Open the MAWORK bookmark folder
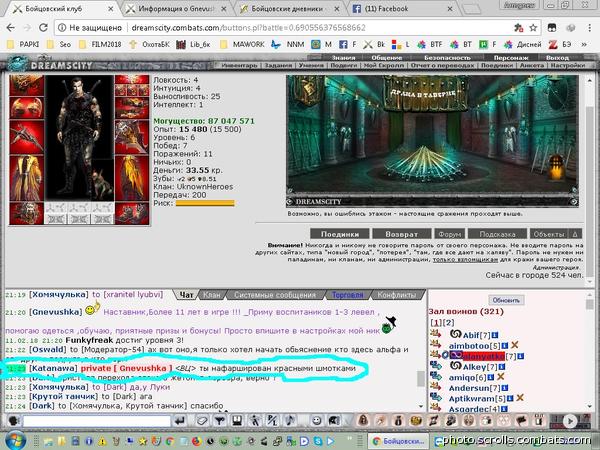Image resolution: width=600 pixels, height=450 pixels. click(x=243, y=44)
